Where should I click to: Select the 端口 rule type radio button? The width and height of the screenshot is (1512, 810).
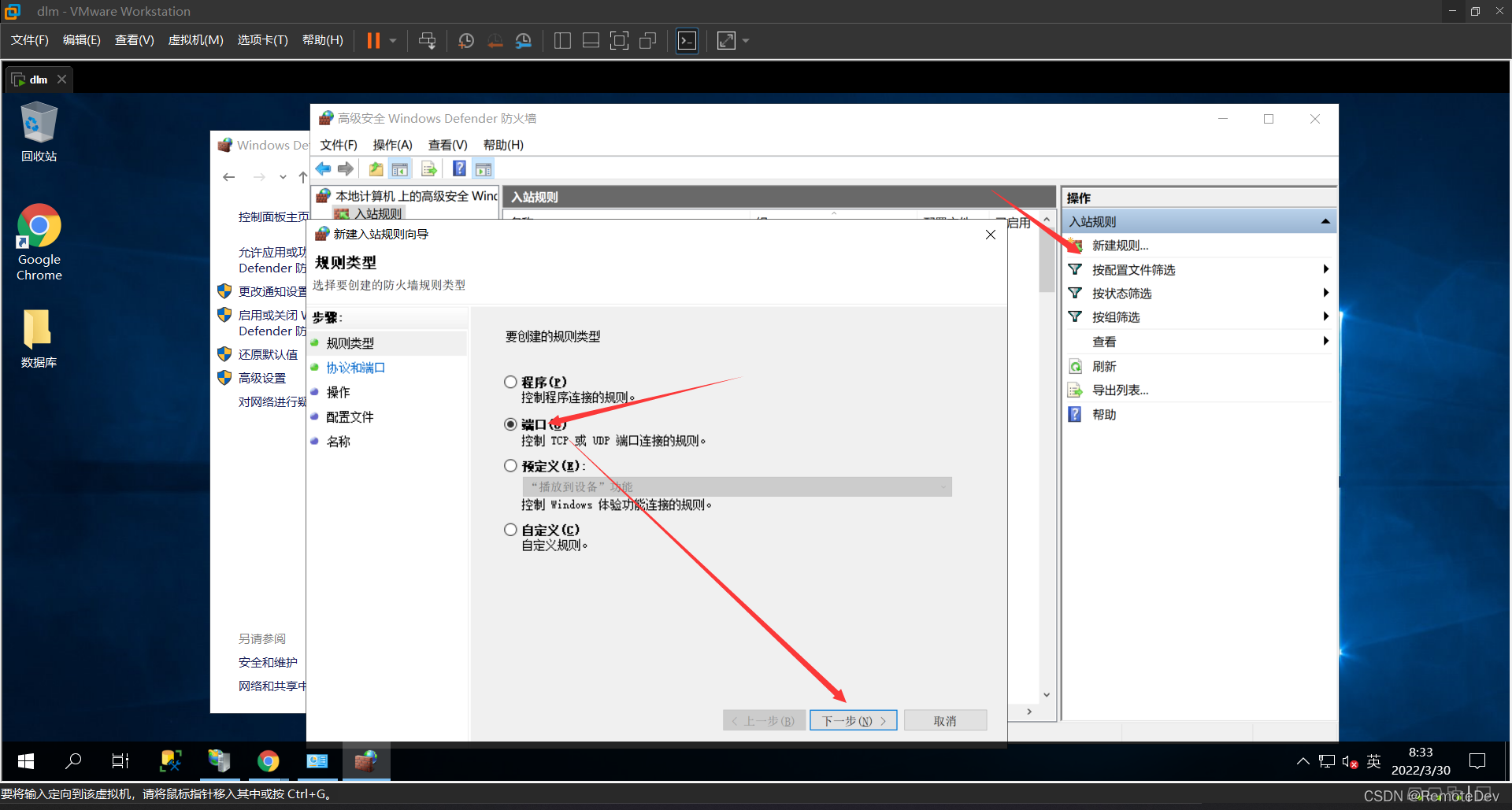pyautogui.click(x=510, y=424)
